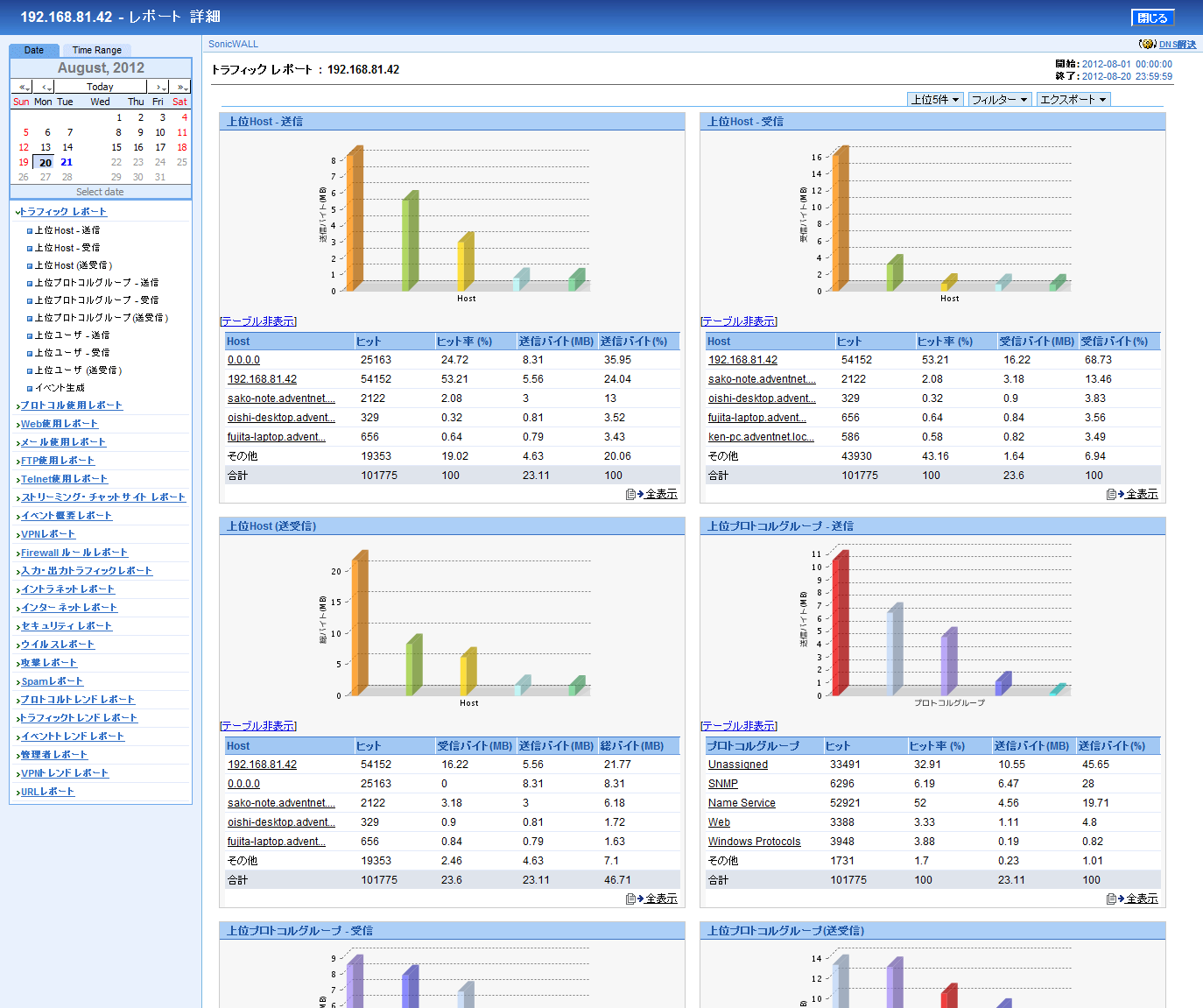Go to previous month in calendar

47,87
